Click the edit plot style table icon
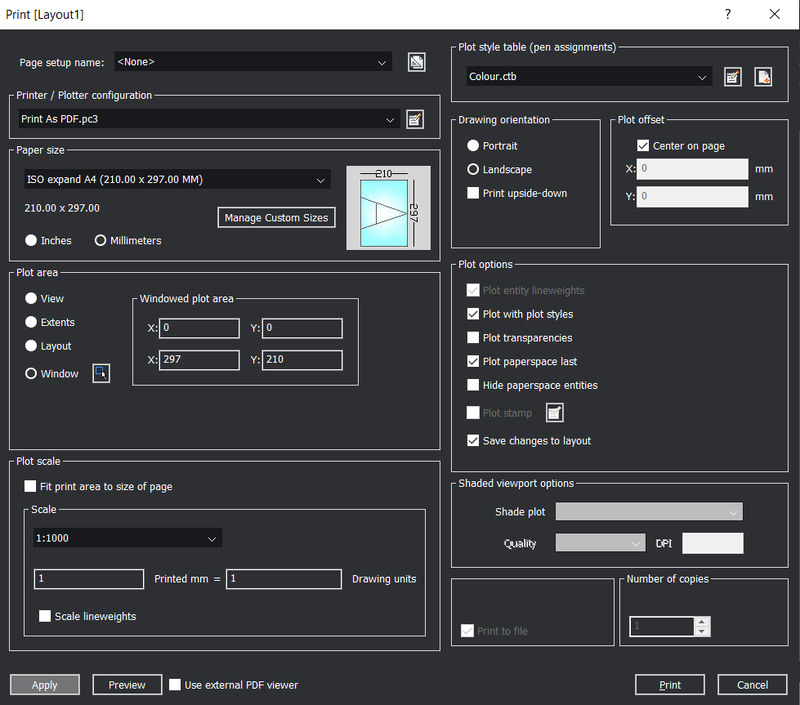Viewport: 800px width, 705px height. coord(733,77)
